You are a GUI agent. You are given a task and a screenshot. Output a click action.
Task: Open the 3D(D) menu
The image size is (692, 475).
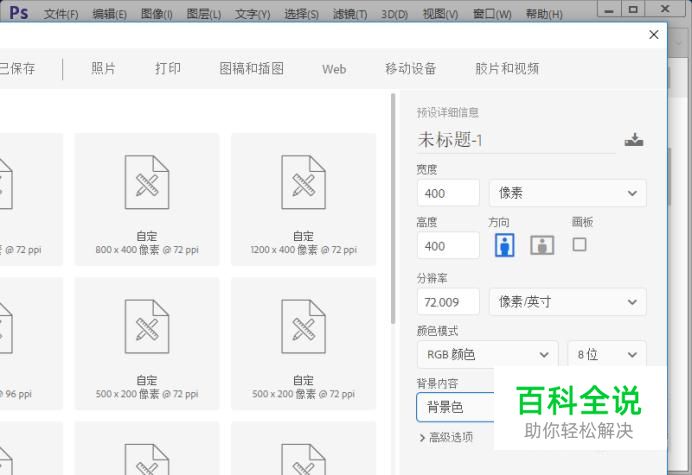395,14
